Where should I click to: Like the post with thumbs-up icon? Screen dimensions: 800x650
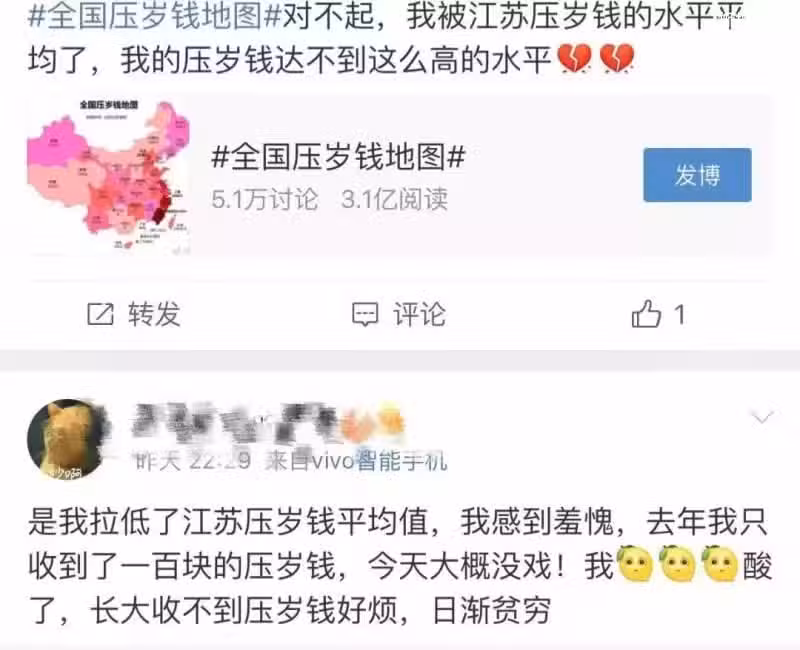(x=646, y=313)
